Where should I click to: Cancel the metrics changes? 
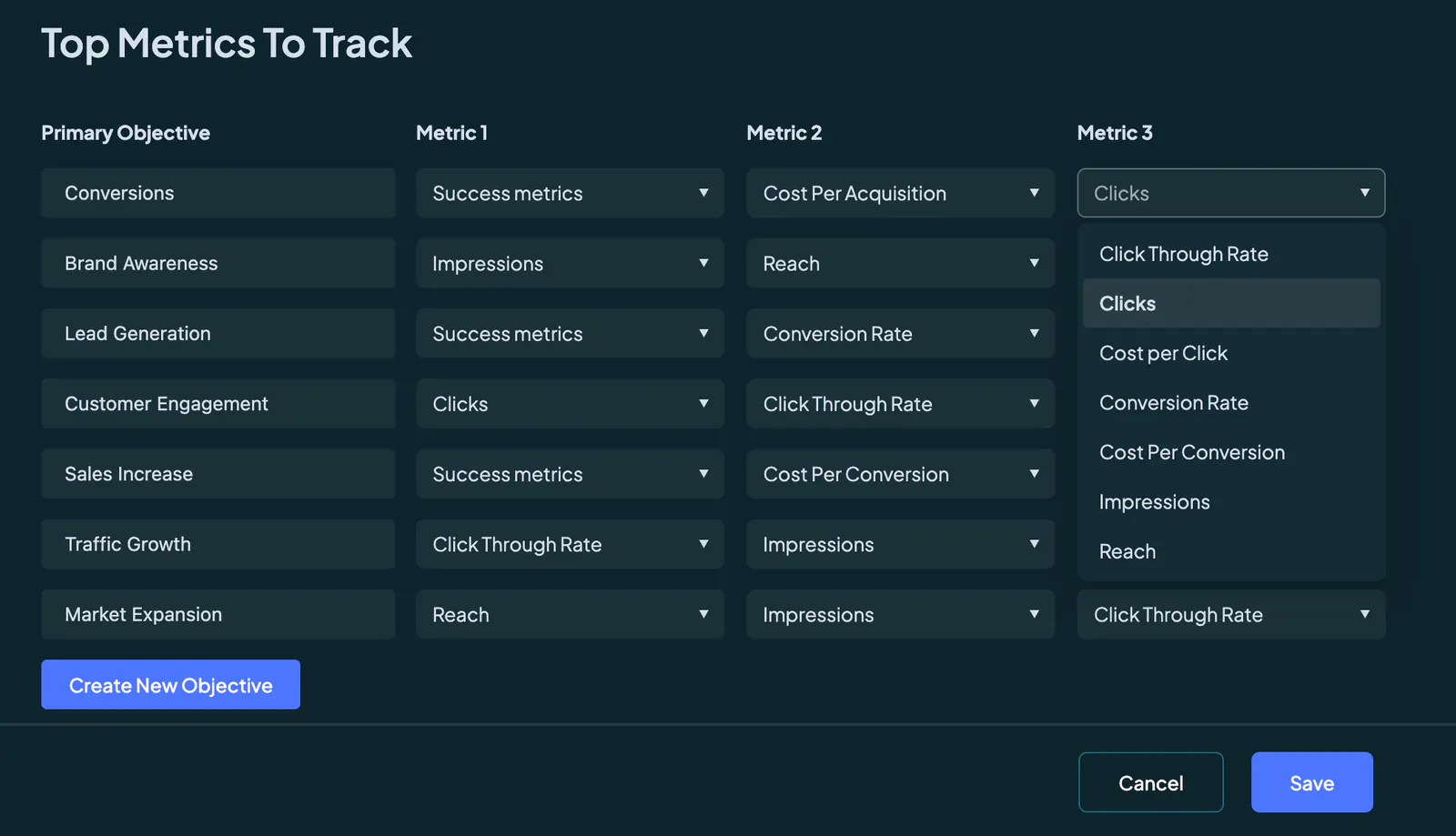coord(1150,782)
